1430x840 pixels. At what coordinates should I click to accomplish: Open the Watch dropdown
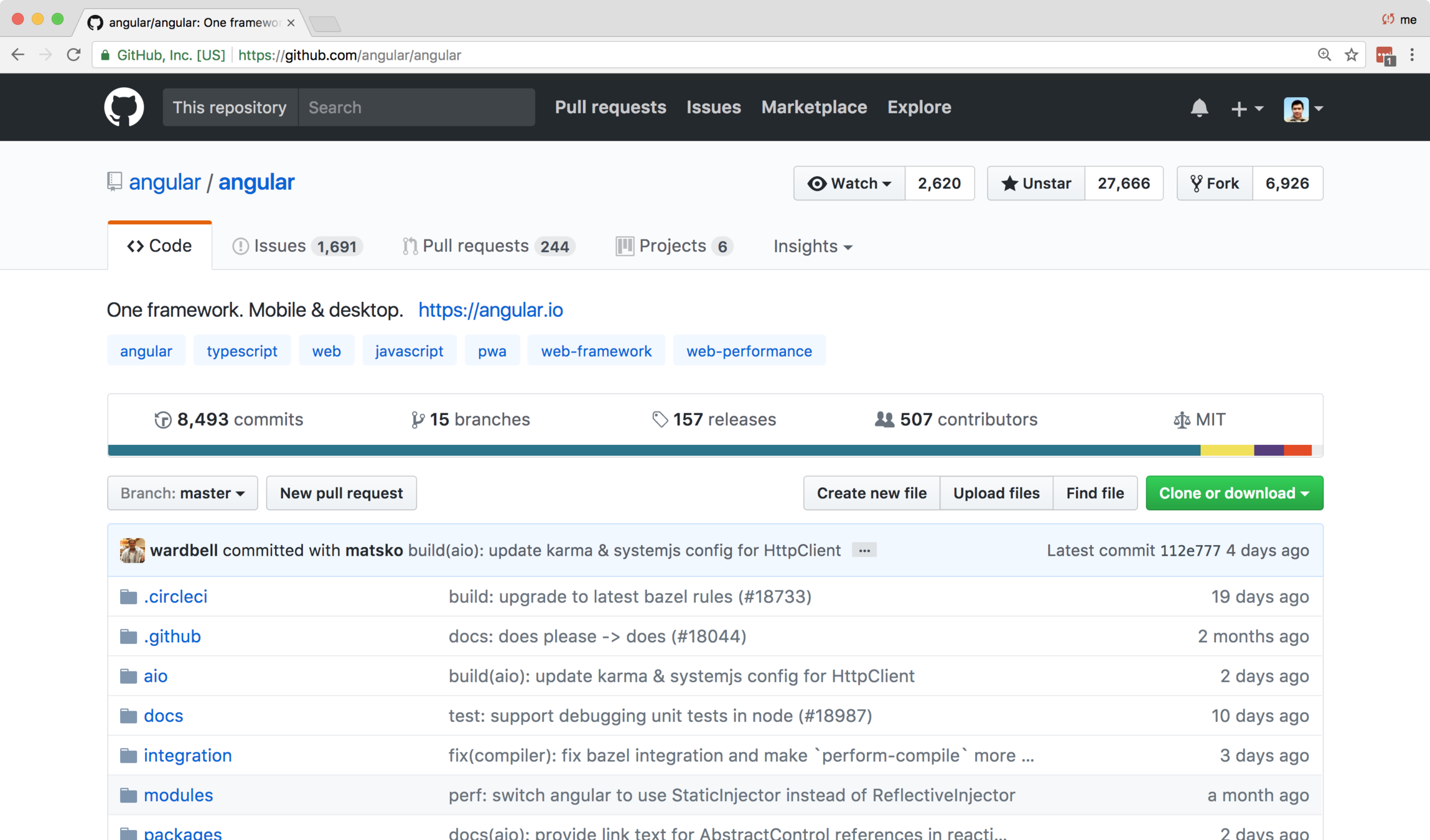pos(849,184)
